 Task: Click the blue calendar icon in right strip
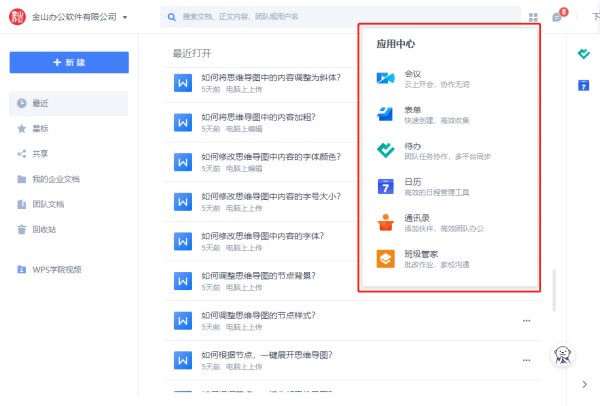584,85
